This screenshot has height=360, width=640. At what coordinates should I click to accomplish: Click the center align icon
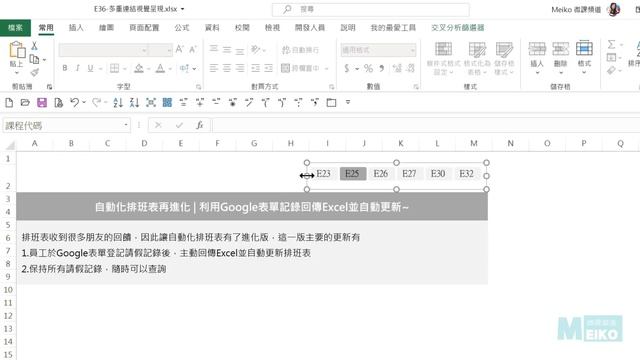[227, 68]
